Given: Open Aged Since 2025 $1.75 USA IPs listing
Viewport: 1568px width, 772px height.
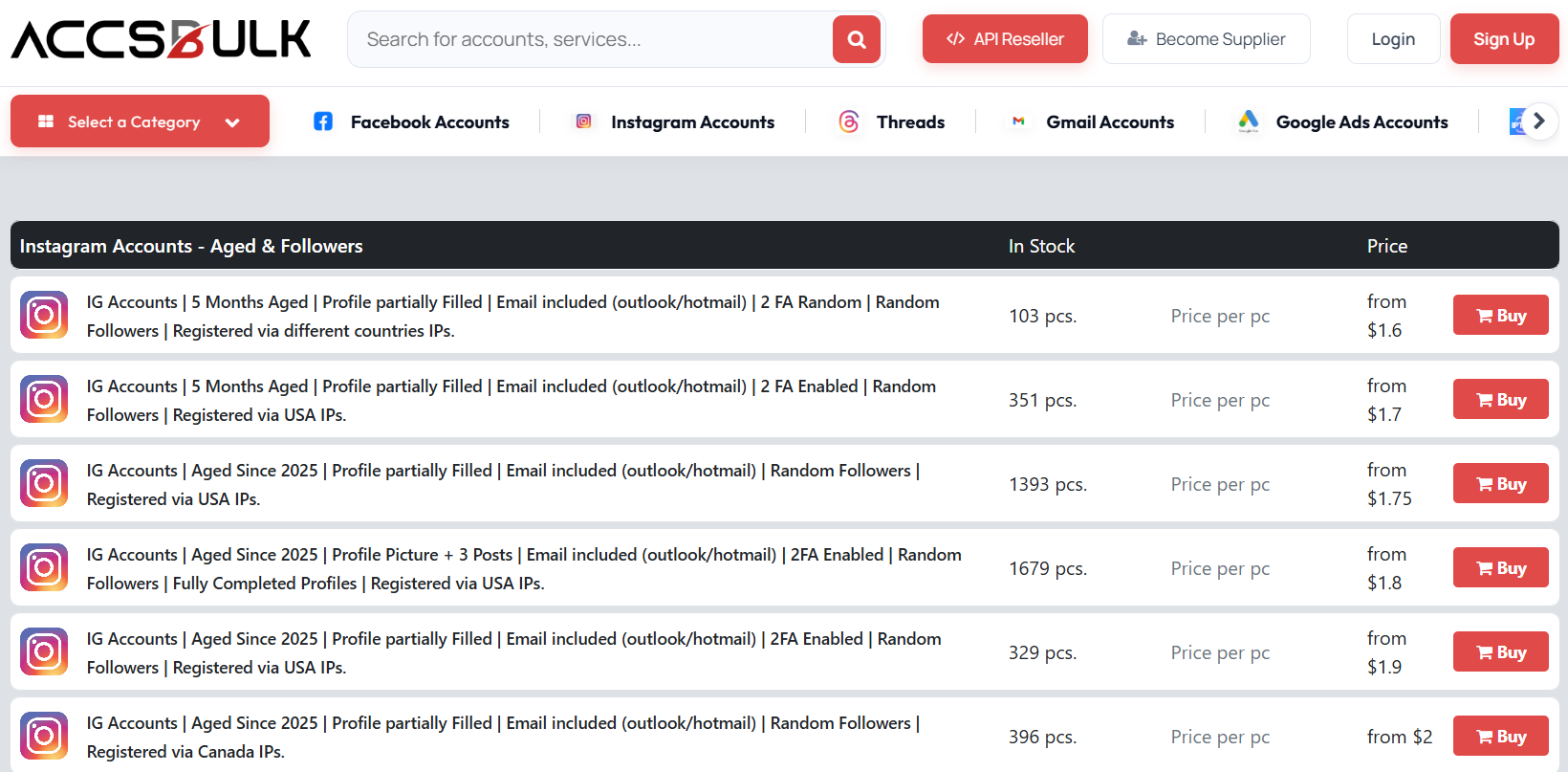Looking at the screenshot, I should pos(504,484).
